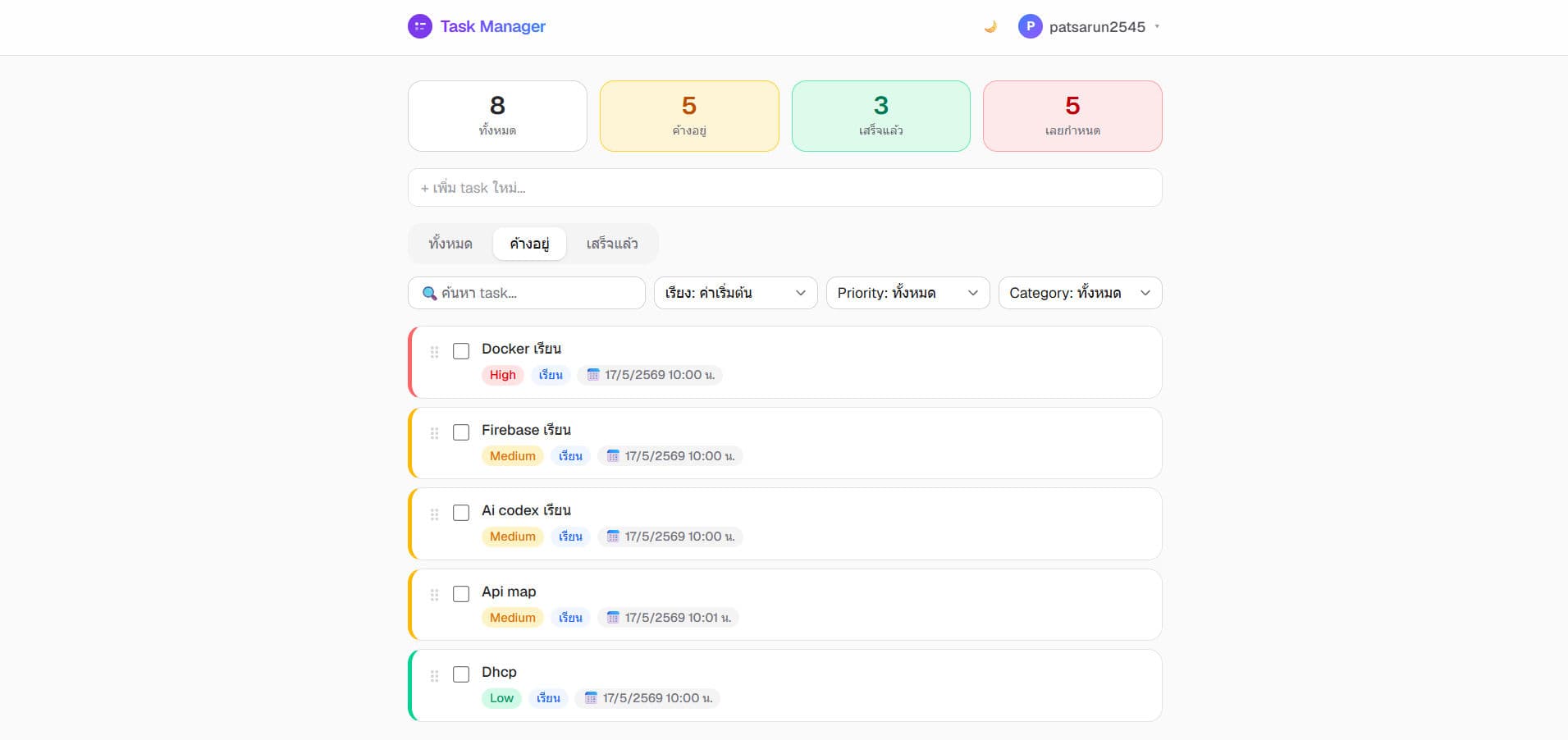Check the Firebase เรียน task checkbox
This screenshot has width=1568, height=740.
point(461,432)
